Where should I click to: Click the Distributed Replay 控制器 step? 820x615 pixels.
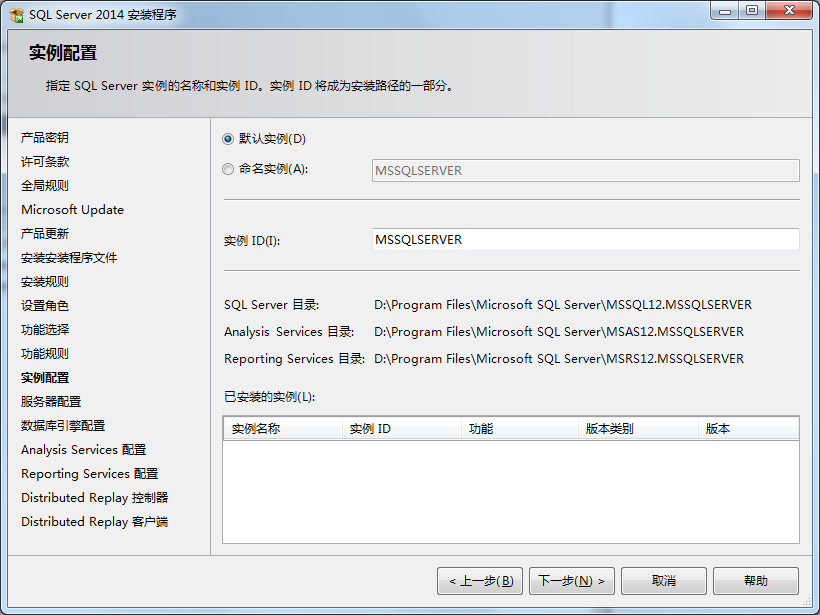coord(95,498)
